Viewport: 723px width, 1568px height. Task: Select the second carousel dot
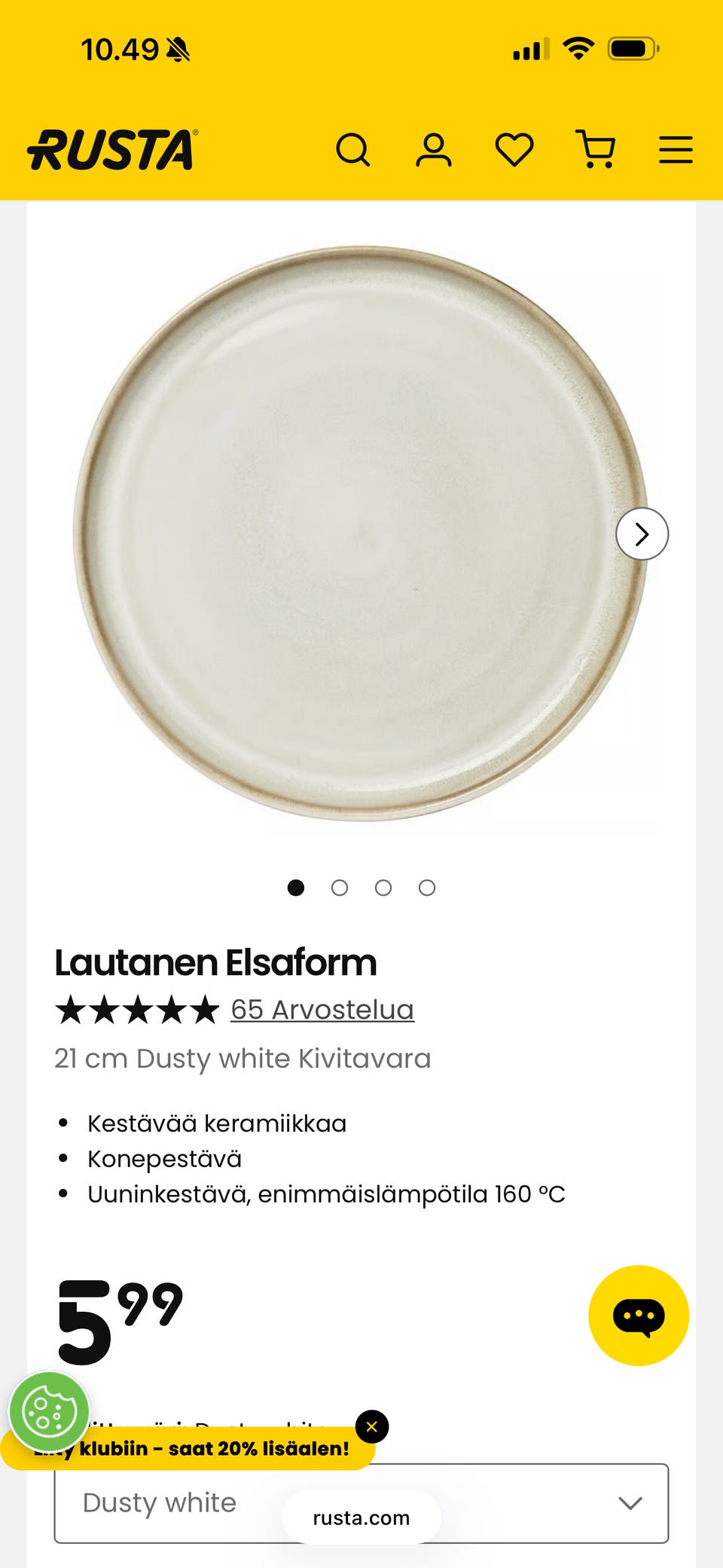pyautogui.click(x=340, y=888)
